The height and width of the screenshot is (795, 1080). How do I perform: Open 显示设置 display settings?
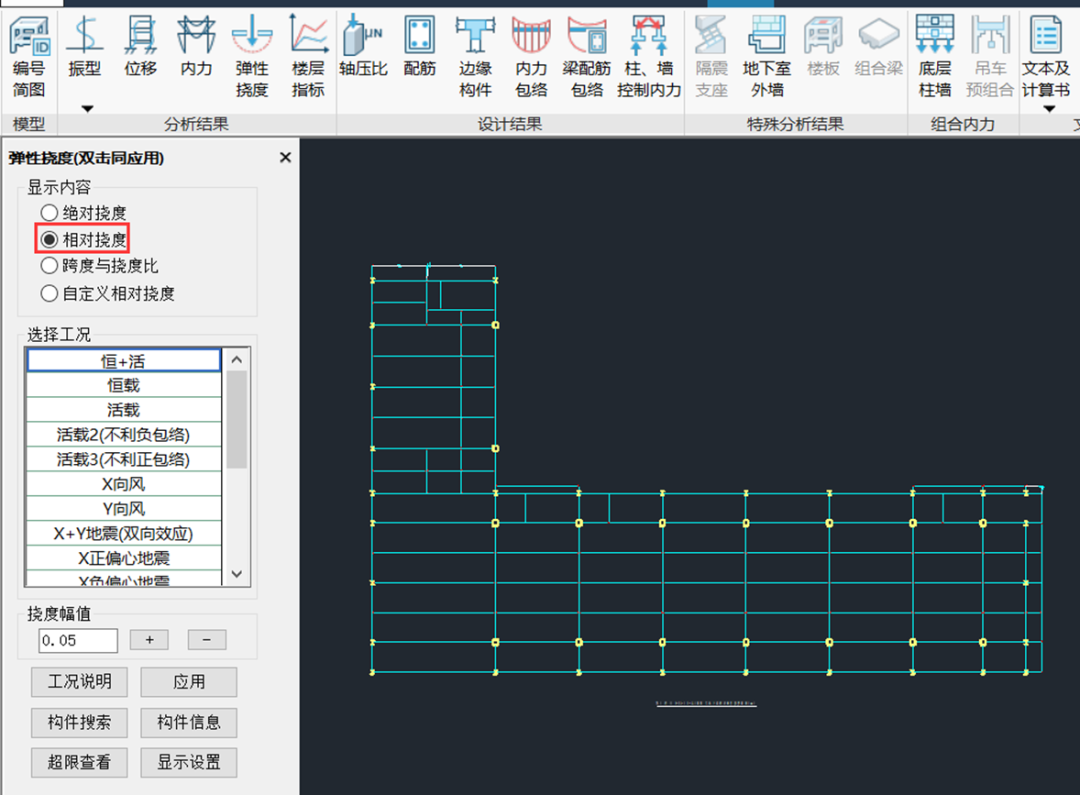tap(189, 762)
